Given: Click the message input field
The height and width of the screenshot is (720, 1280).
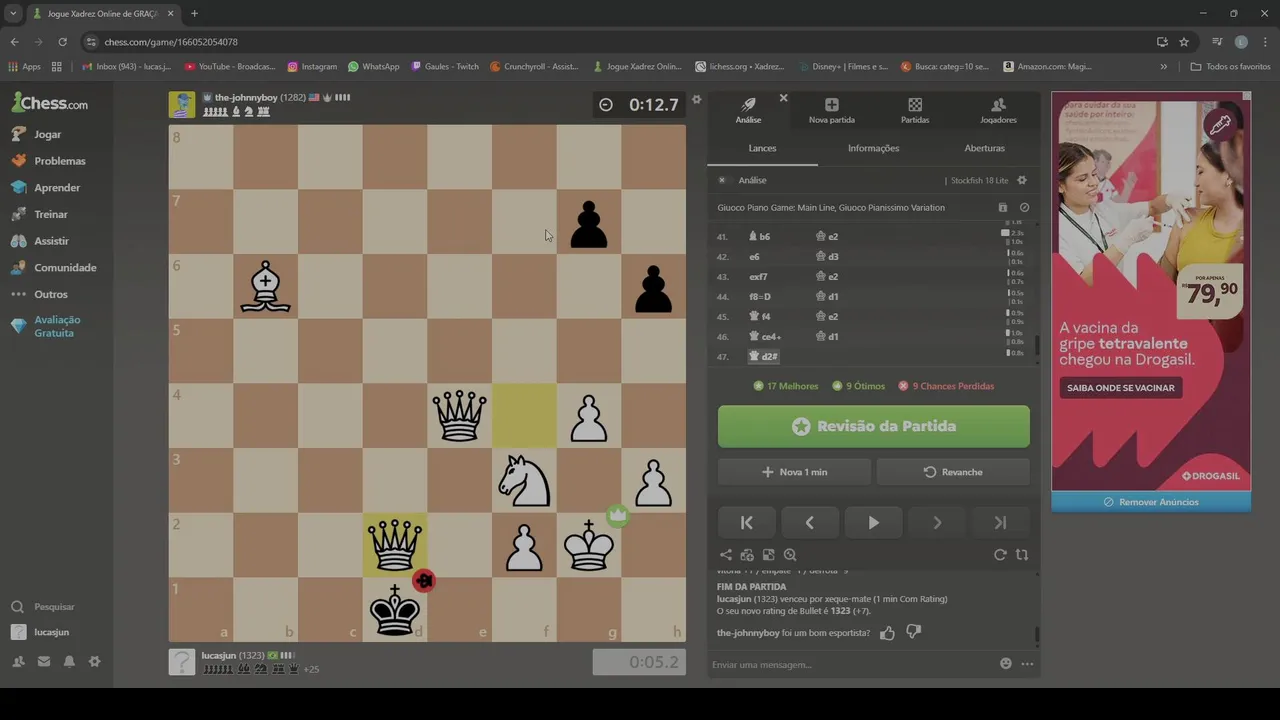Looking at the screenshot, I should point(850,664).
